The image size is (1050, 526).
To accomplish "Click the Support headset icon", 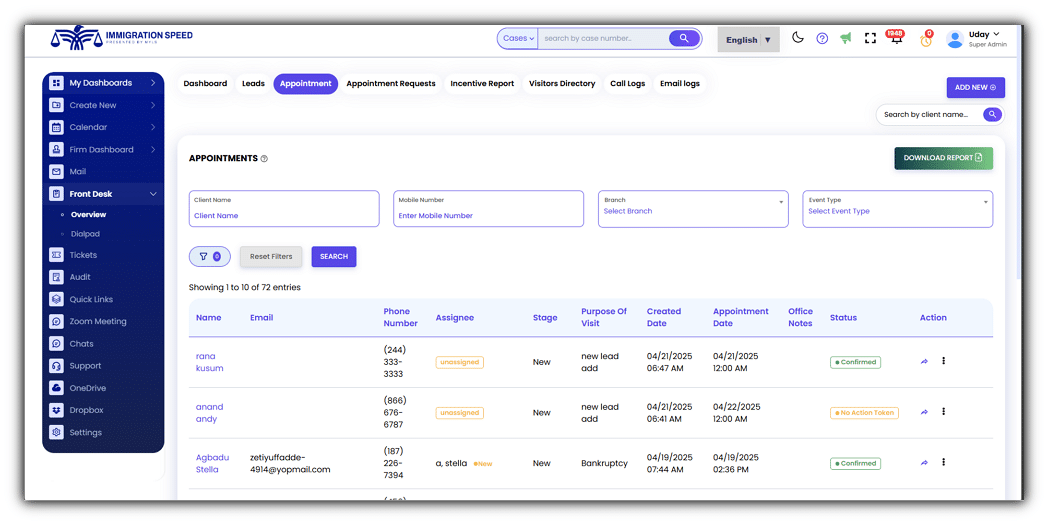I will 56,366.
